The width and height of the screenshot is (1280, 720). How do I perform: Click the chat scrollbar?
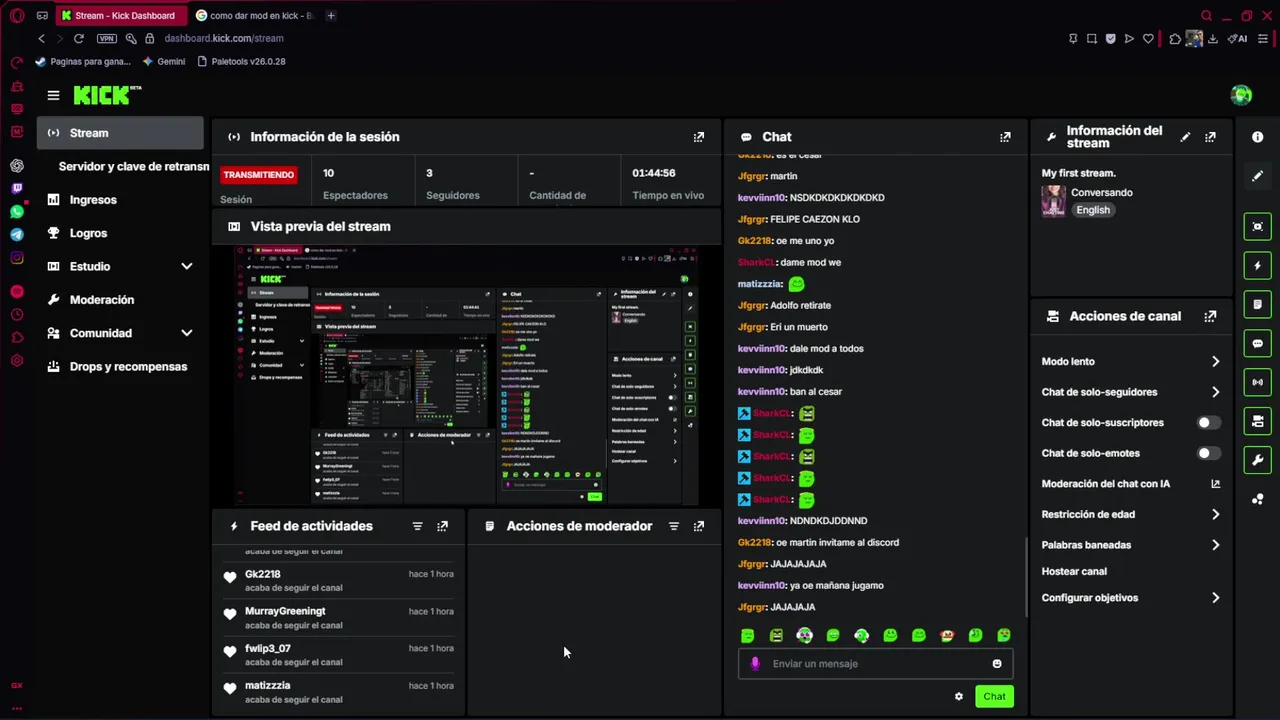click(x=1026, y=577)
